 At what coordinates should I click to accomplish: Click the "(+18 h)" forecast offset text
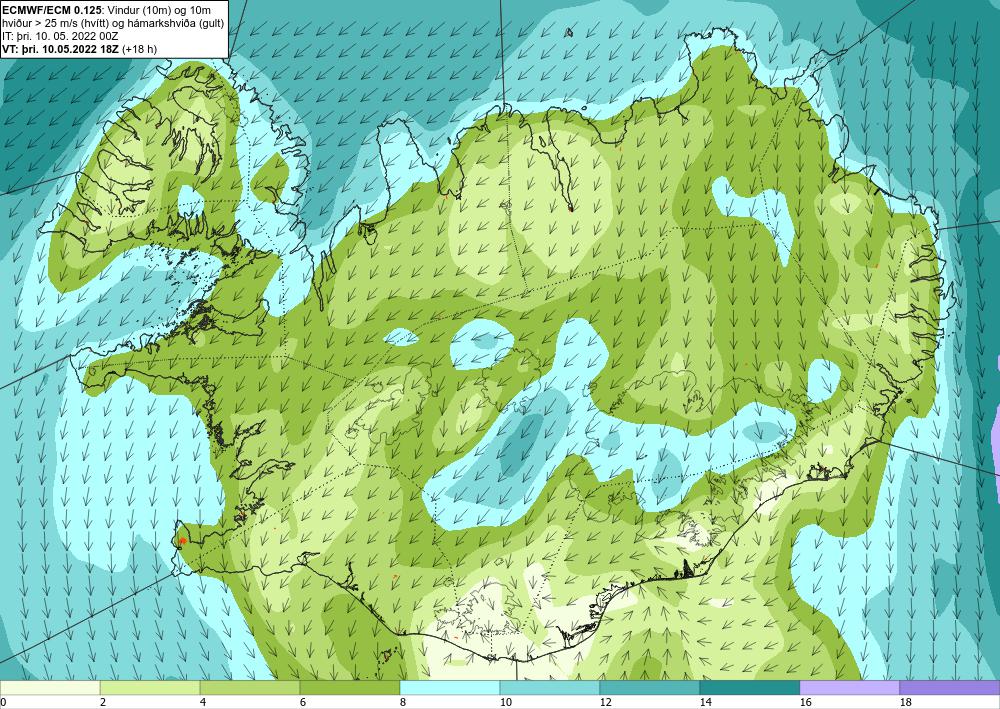pyautogui.click(x=138, y=48)
